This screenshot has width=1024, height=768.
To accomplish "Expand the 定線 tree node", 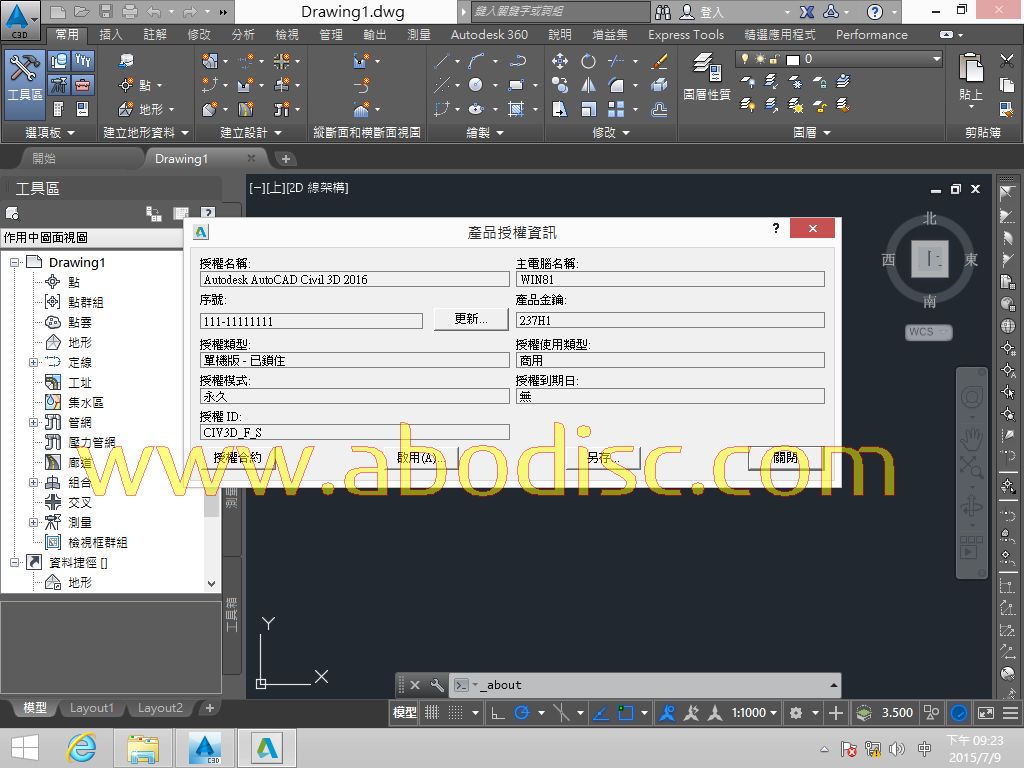I will [33, 362].
